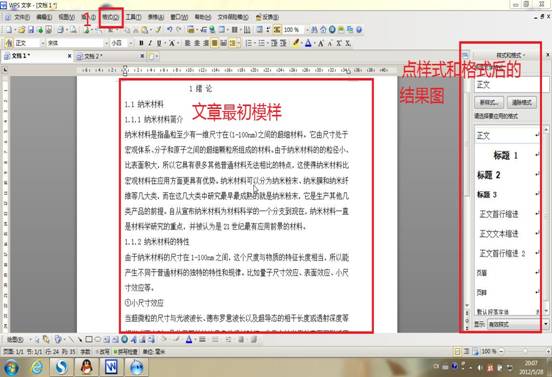Click the Format Painter brush icon

click(x=158, y=30)
